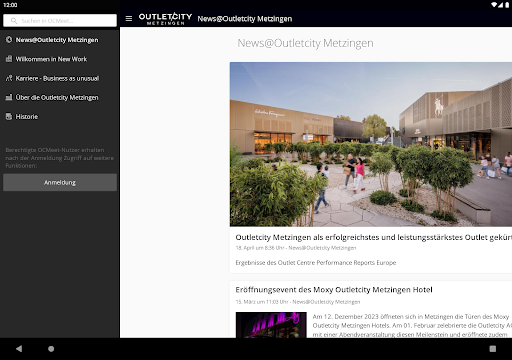The height and width of the screenshot is (360, 512).
Task: Tap the Android back navigation button
Action: point(19,349)
